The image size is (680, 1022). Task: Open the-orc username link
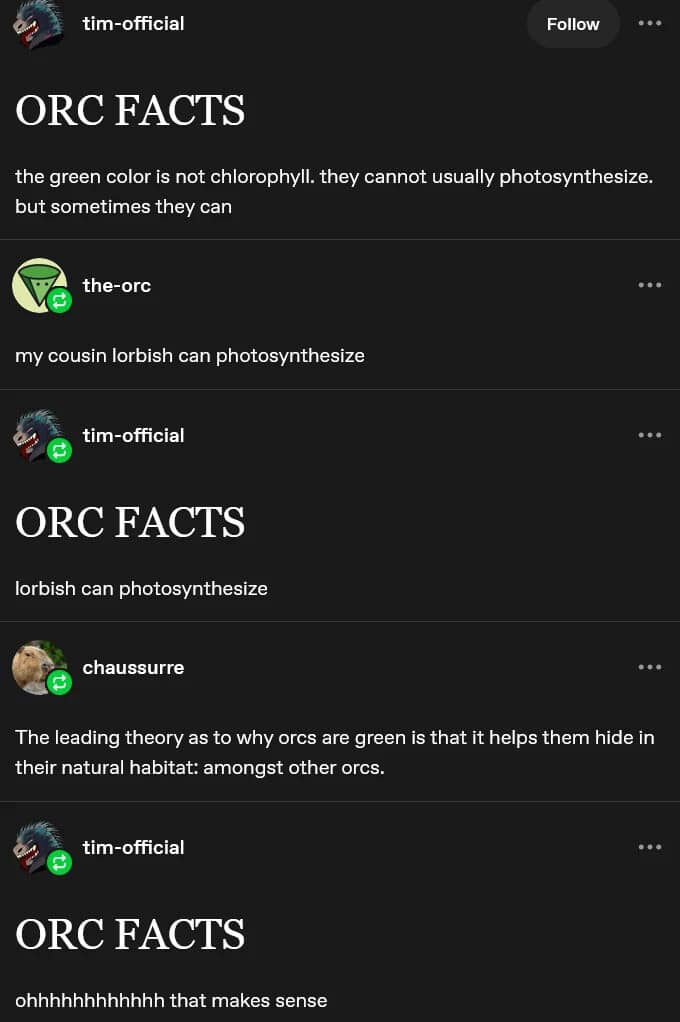116,285
